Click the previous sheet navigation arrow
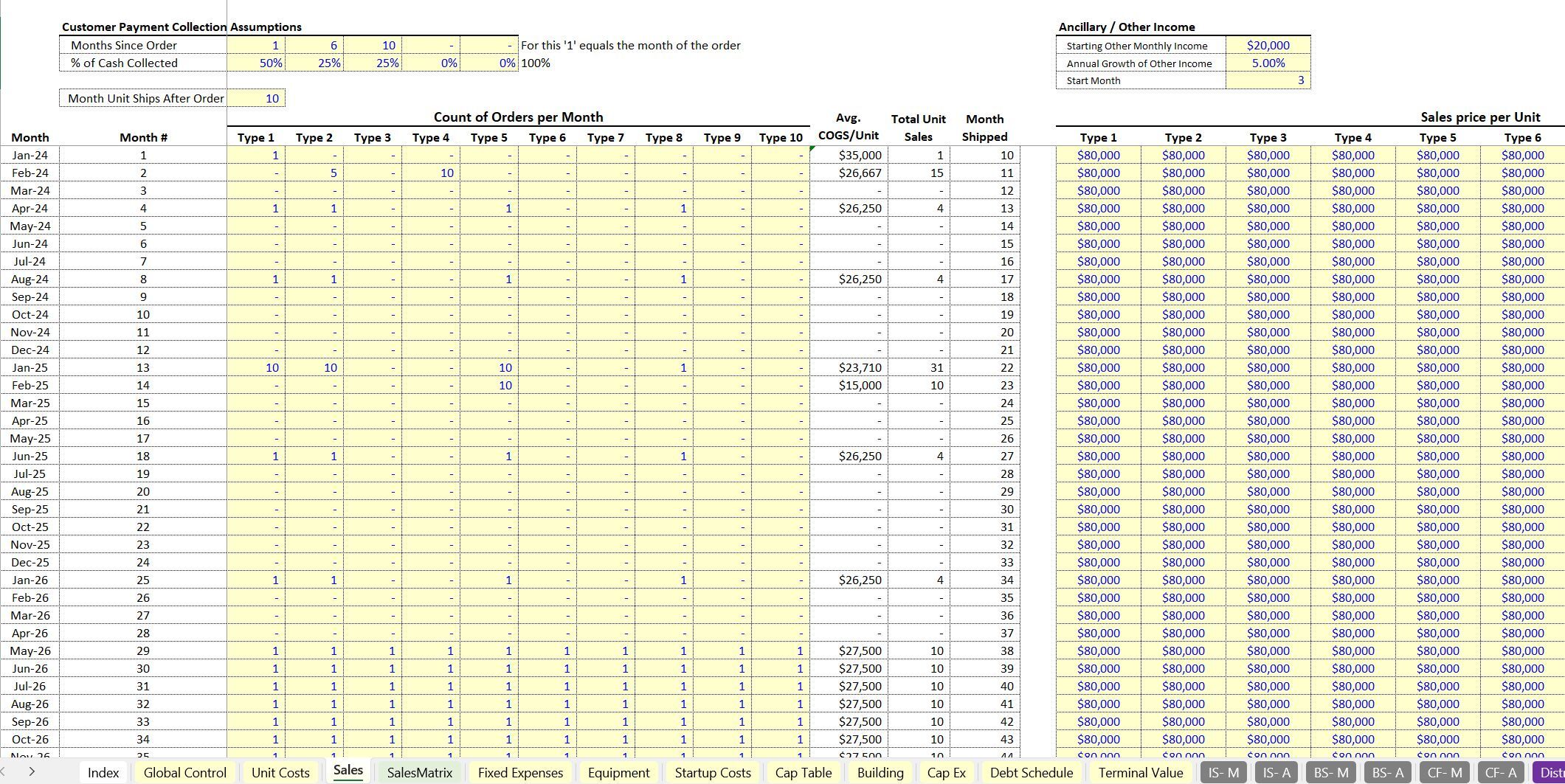1565x784 pixels. point(3,772)
